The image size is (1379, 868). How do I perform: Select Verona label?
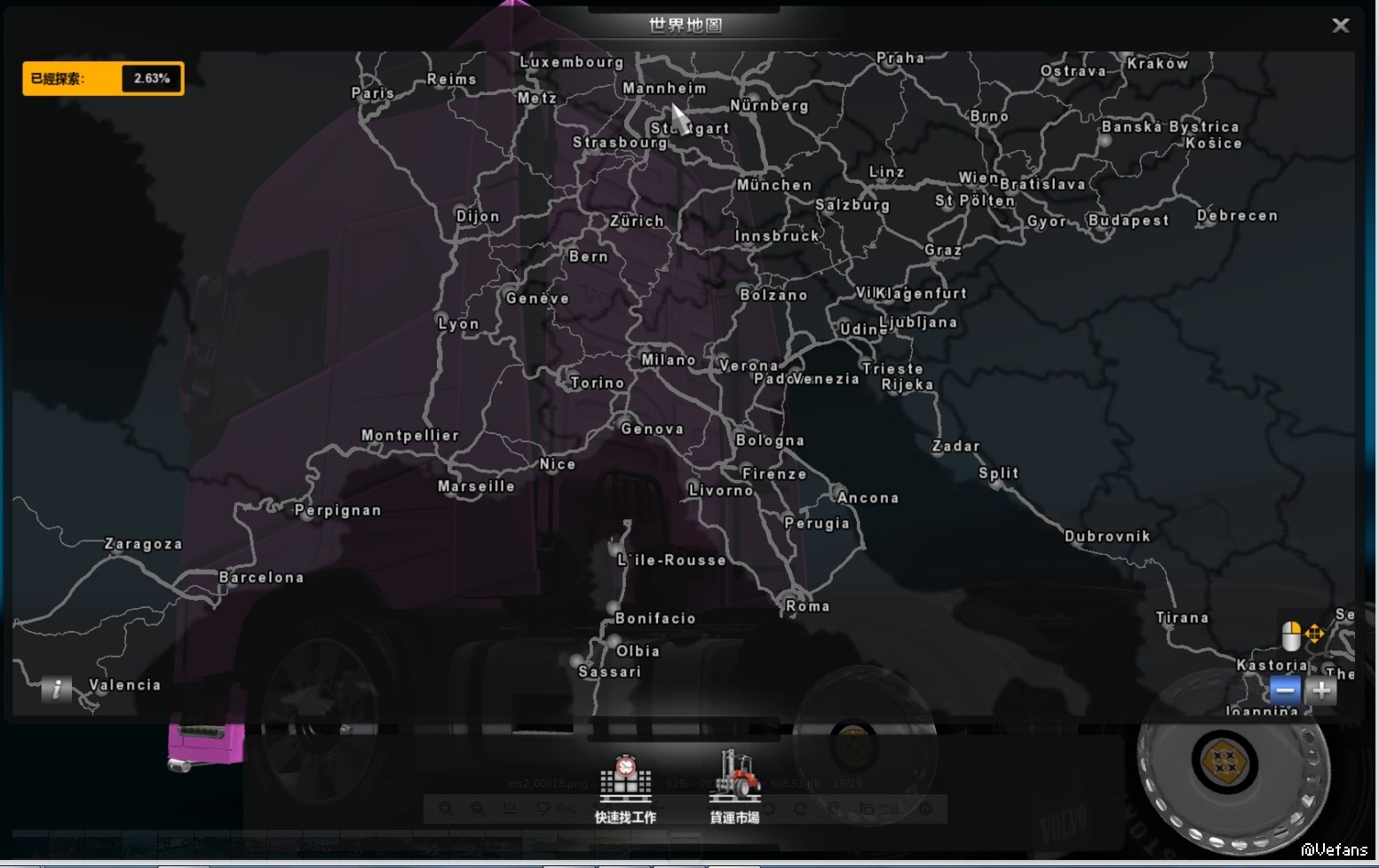pyautogui.click(x=749, y=366)
